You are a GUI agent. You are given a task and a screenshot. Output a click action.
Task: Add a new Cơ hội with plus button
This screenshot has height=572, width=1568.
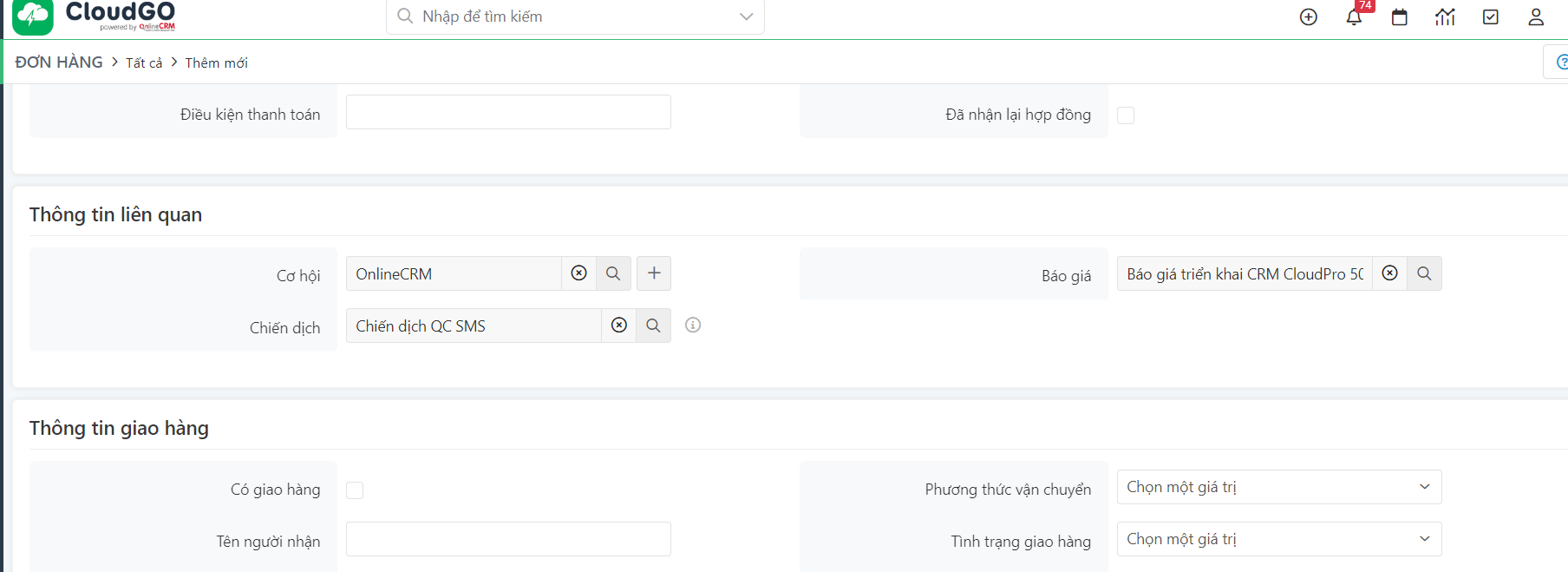point(654,273)
